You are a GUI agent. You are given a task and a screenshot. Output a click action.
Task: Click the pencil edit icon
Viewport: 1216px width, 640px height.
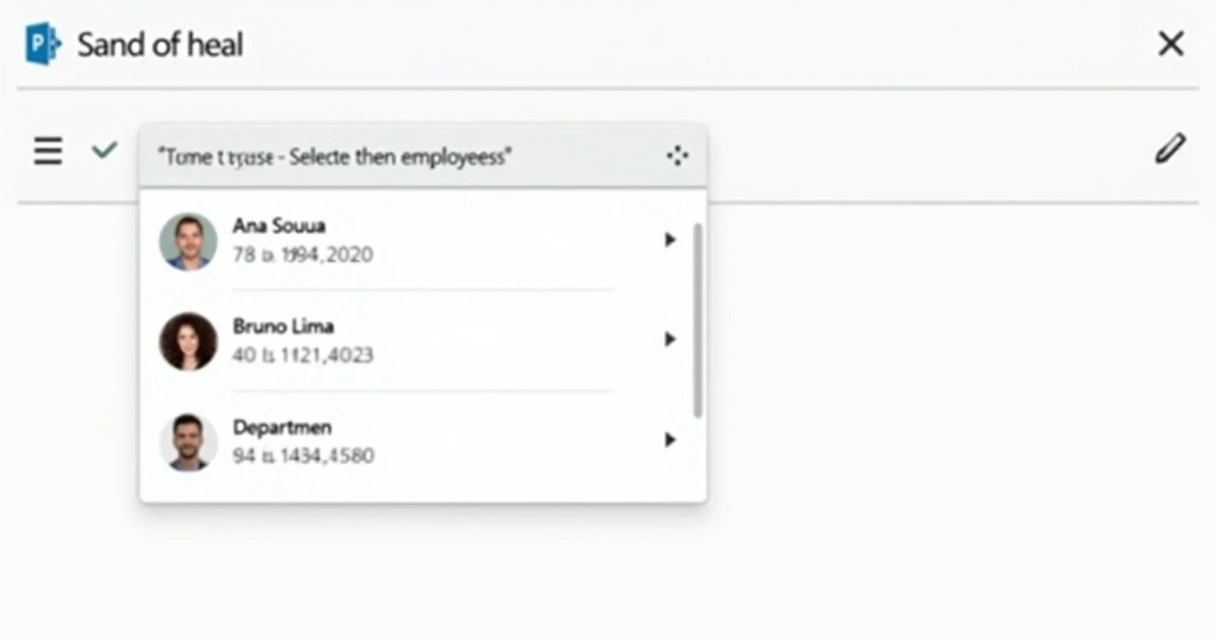coord(1169,149)
